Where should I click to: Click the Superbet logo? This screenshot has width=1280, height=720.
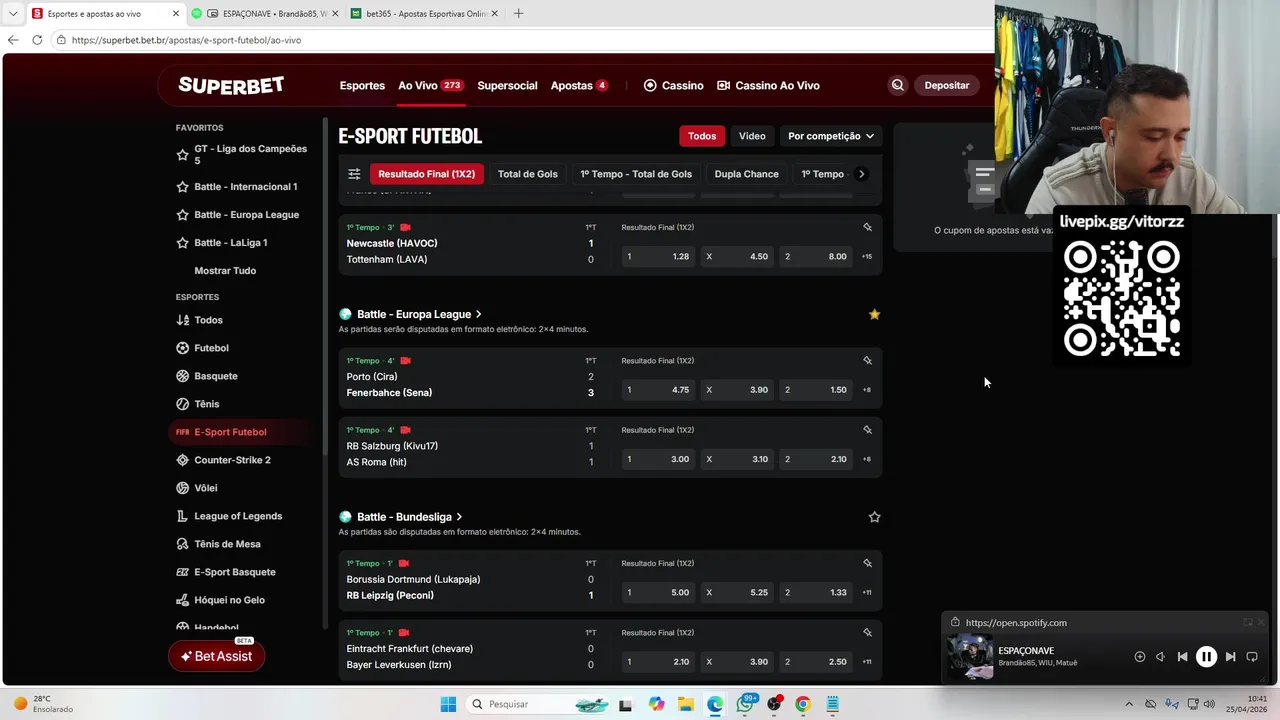231,86
